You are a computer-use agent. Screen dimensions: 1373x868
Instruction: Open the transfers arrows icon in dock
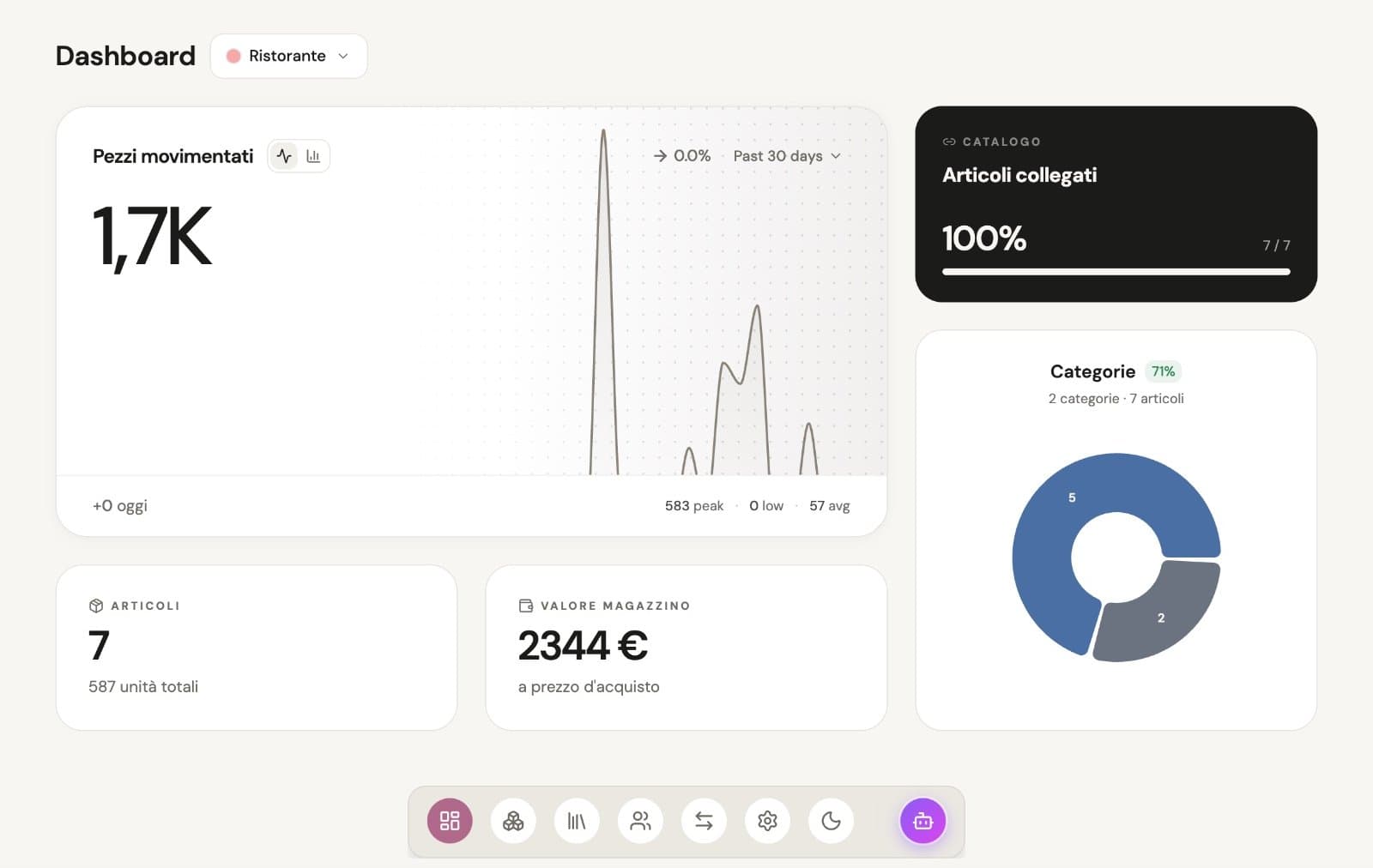pyautogui.click(x=704, y=821)
